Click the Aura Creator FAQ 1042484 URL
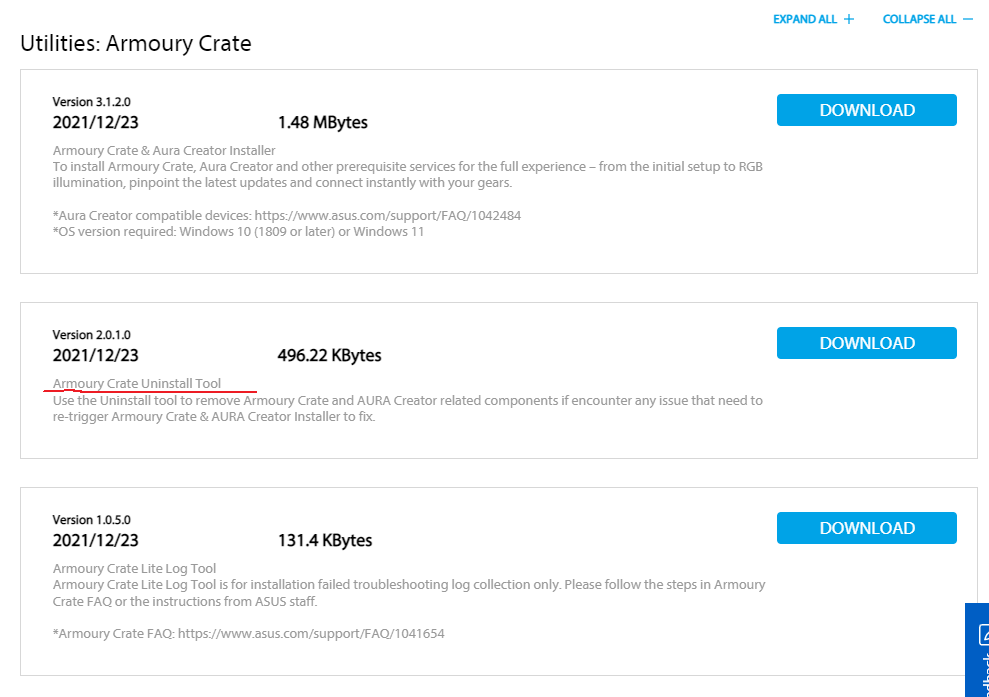The height and width of the screenshot is (697, 989). point(387,216)
